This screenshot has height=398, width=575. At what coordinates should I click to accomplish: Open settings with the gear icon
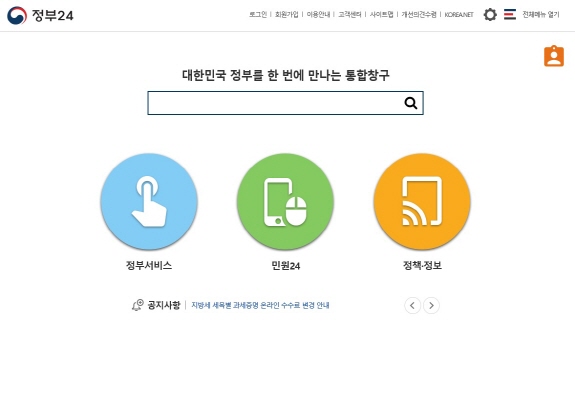pos(490,15)
